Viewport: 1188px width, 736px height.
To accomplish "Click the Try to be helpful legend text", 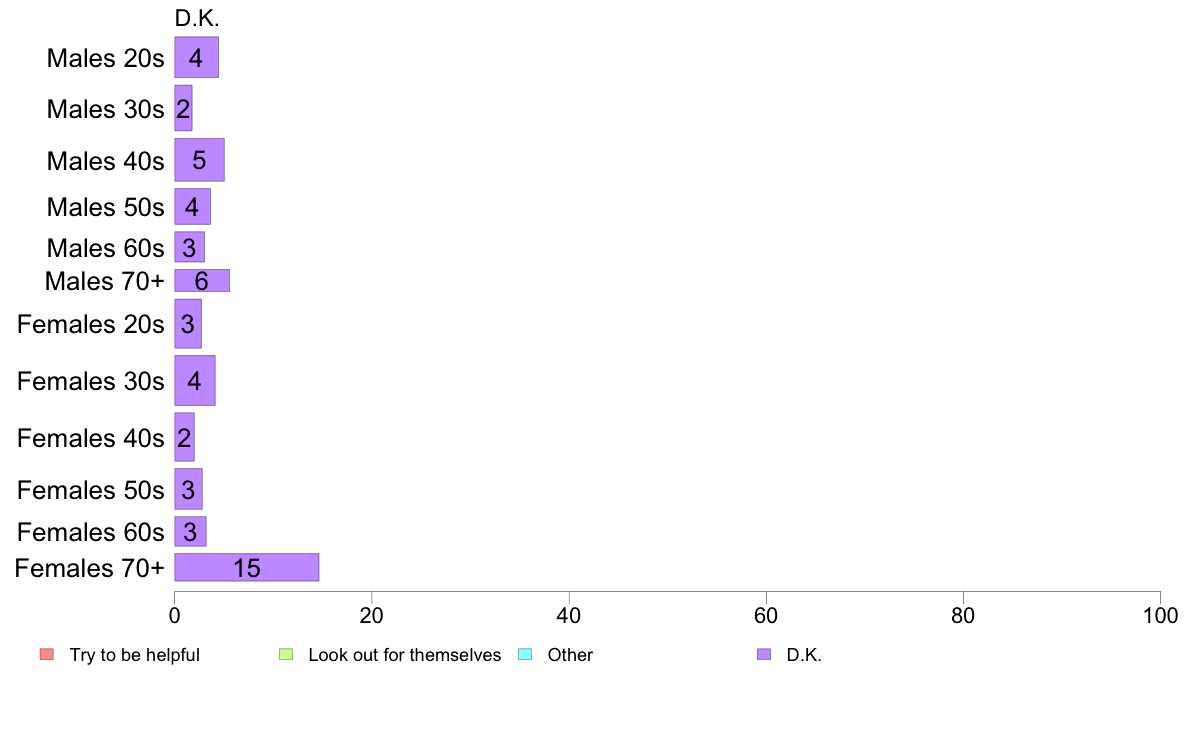I will [x=135, y=655].
